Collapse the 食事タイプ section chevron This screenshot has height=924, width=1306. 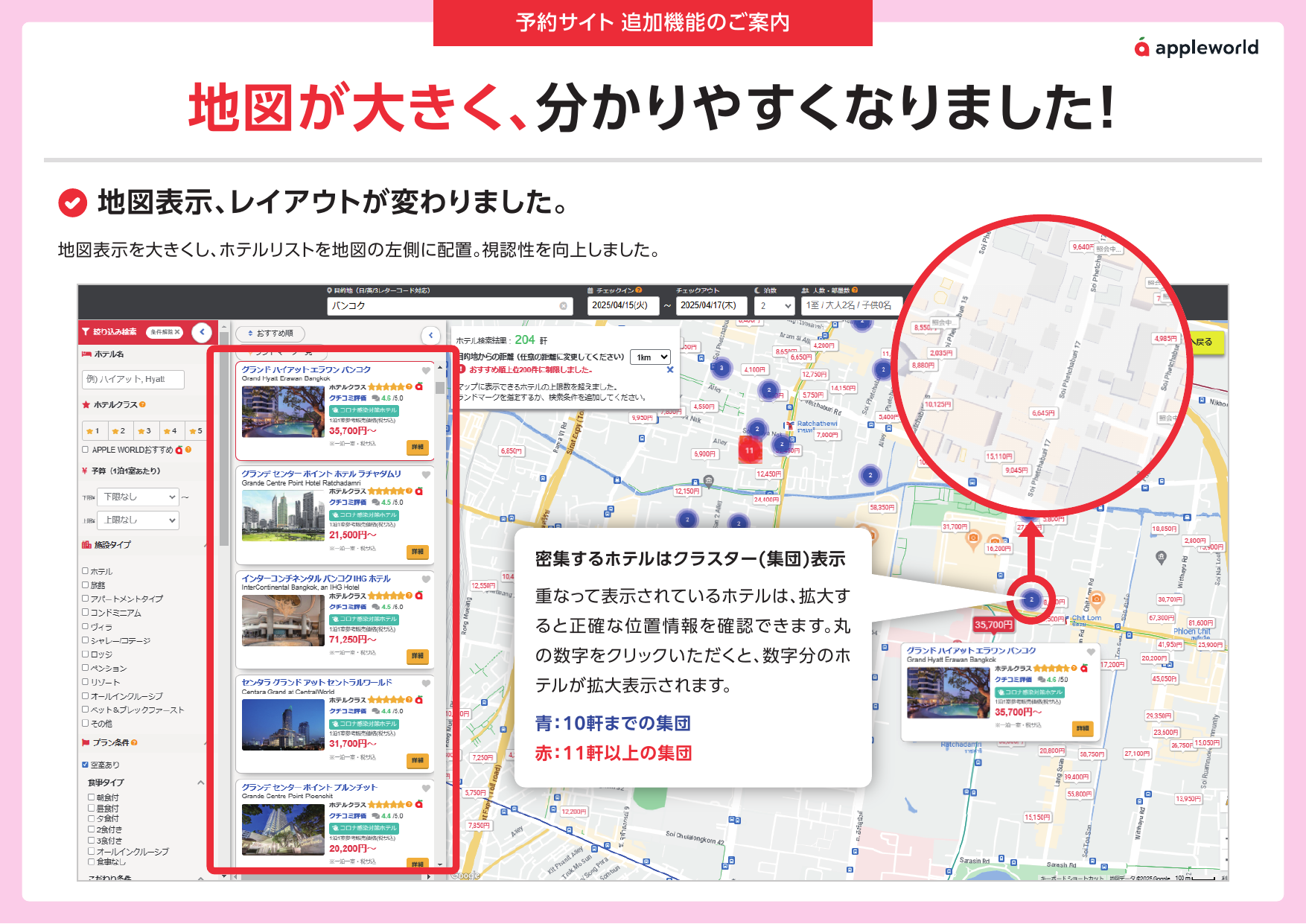point(200,783)
